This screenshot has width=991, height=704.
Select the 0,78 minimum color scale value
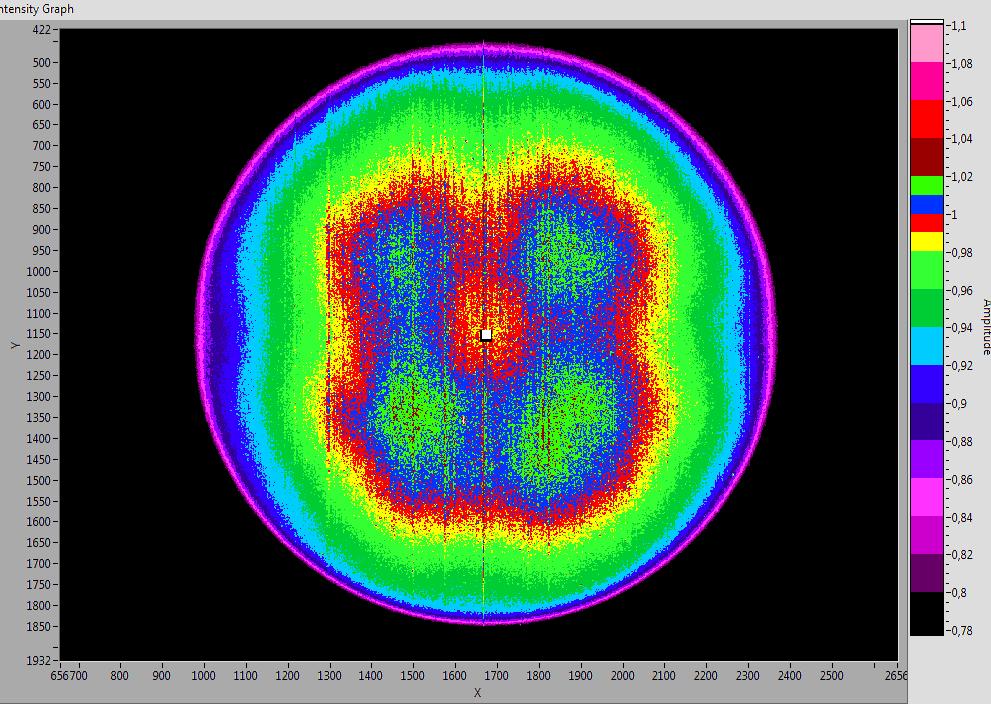[962, 631]
